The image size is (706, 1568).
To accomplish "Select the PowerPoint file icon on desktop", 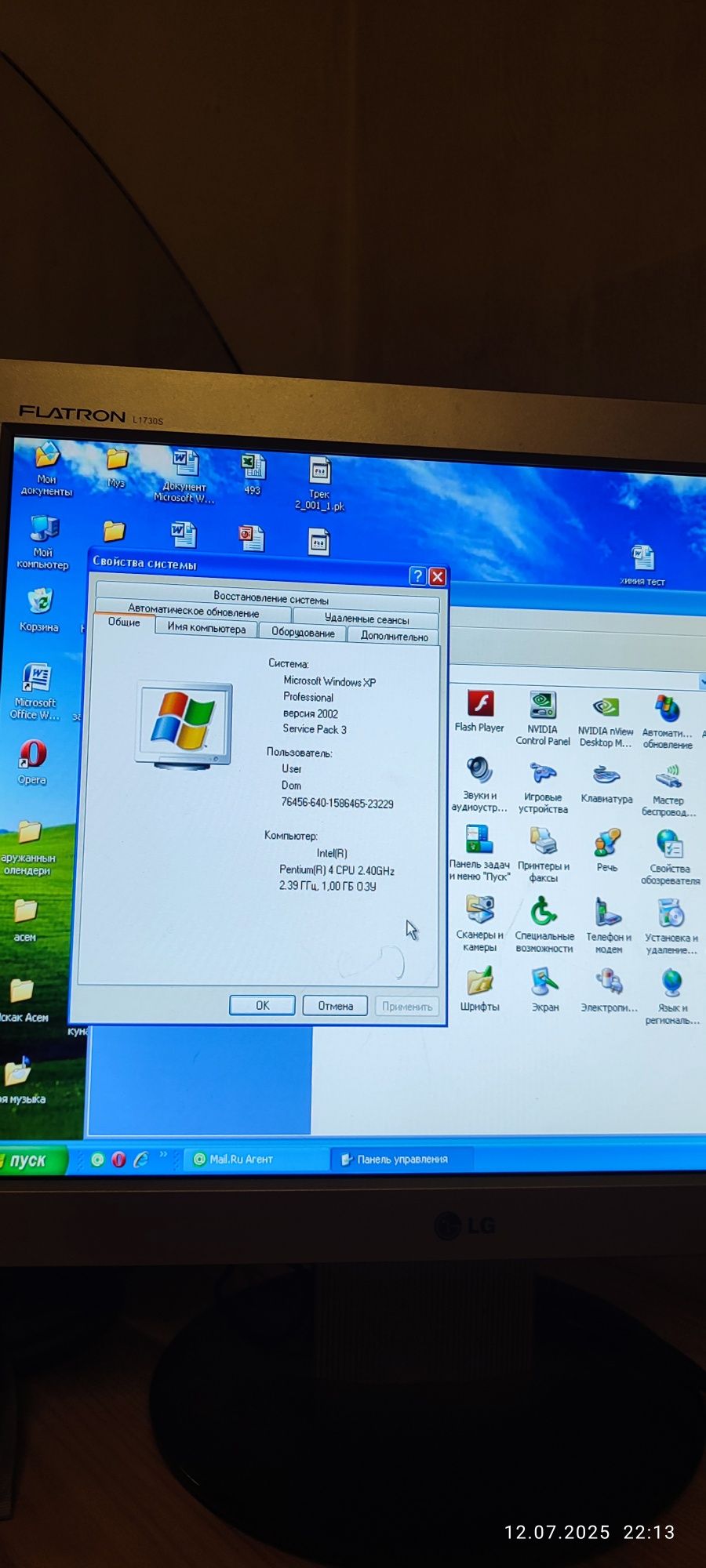I will pos(252,538).
